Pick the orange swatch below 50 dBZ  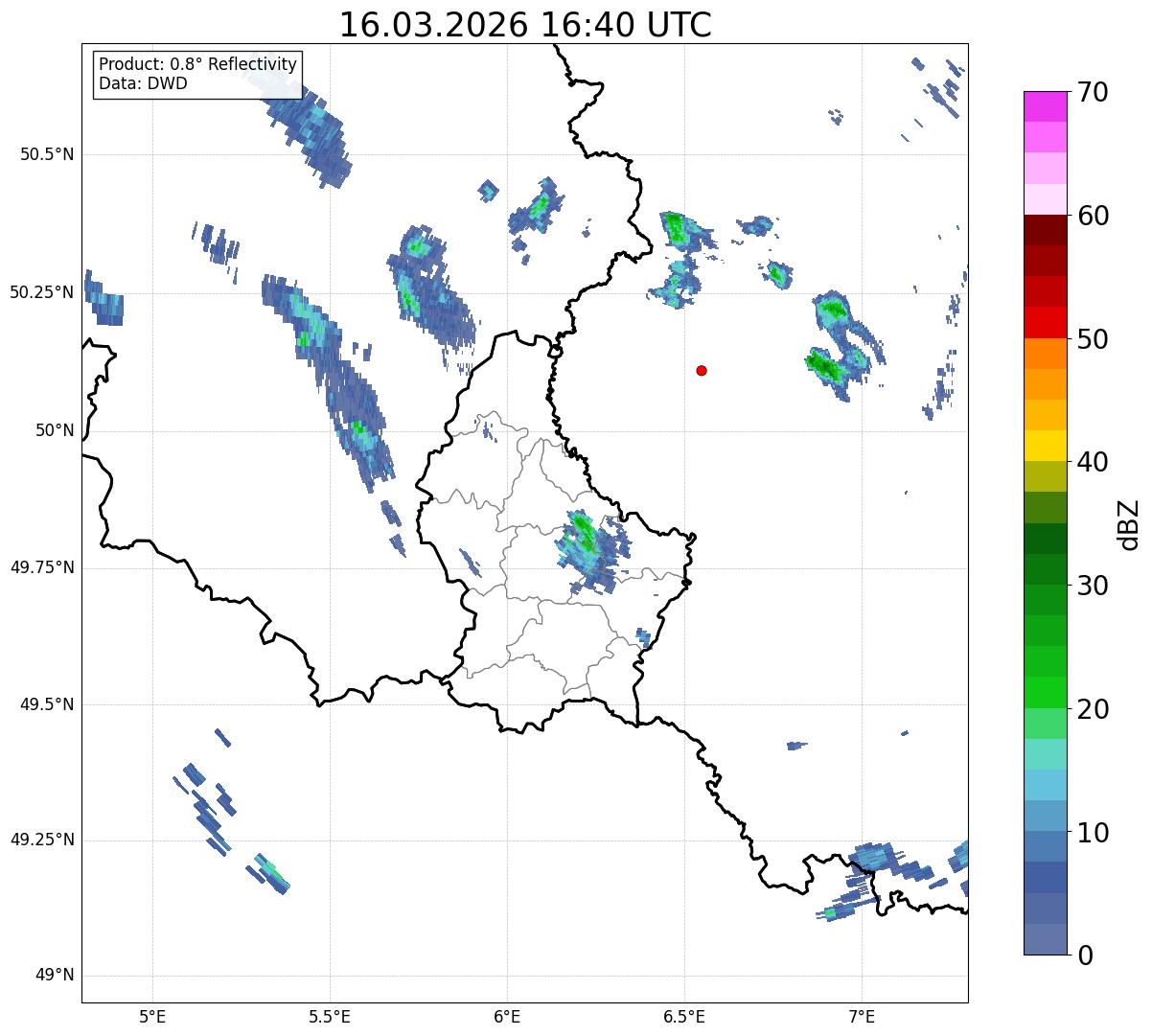pos(1045,354)
